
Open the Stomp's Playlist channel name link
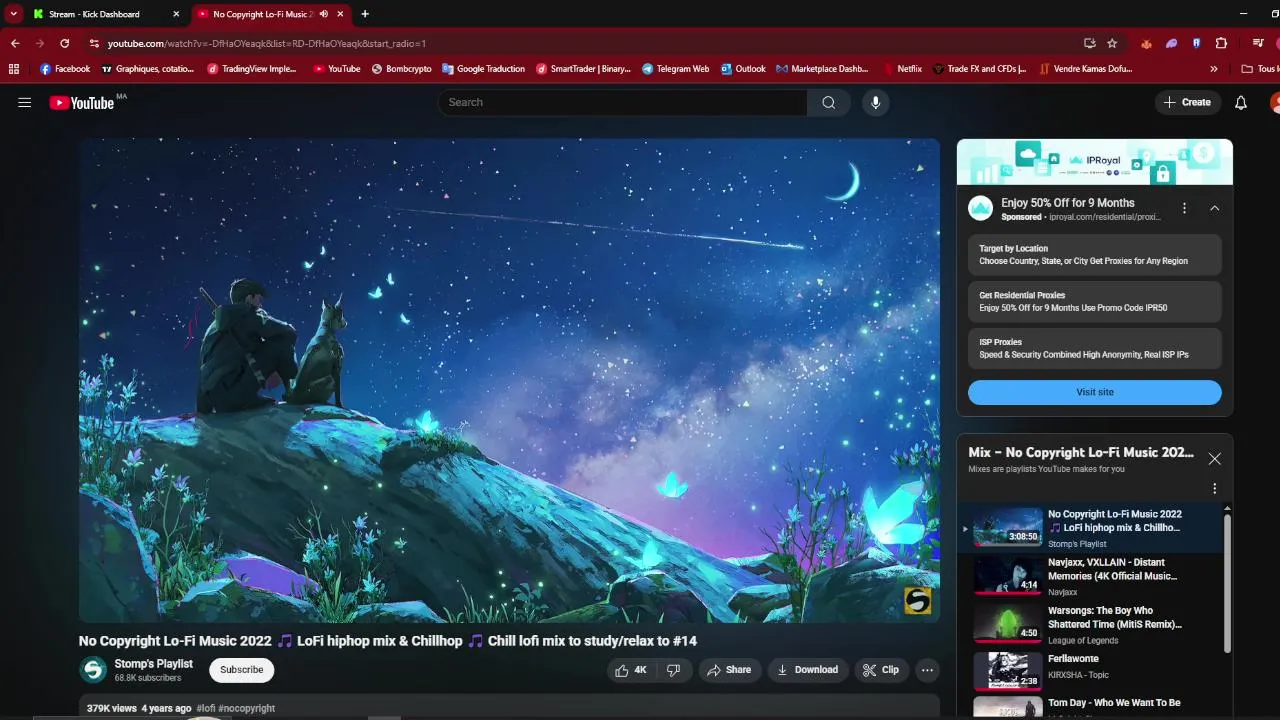point(154,664)
